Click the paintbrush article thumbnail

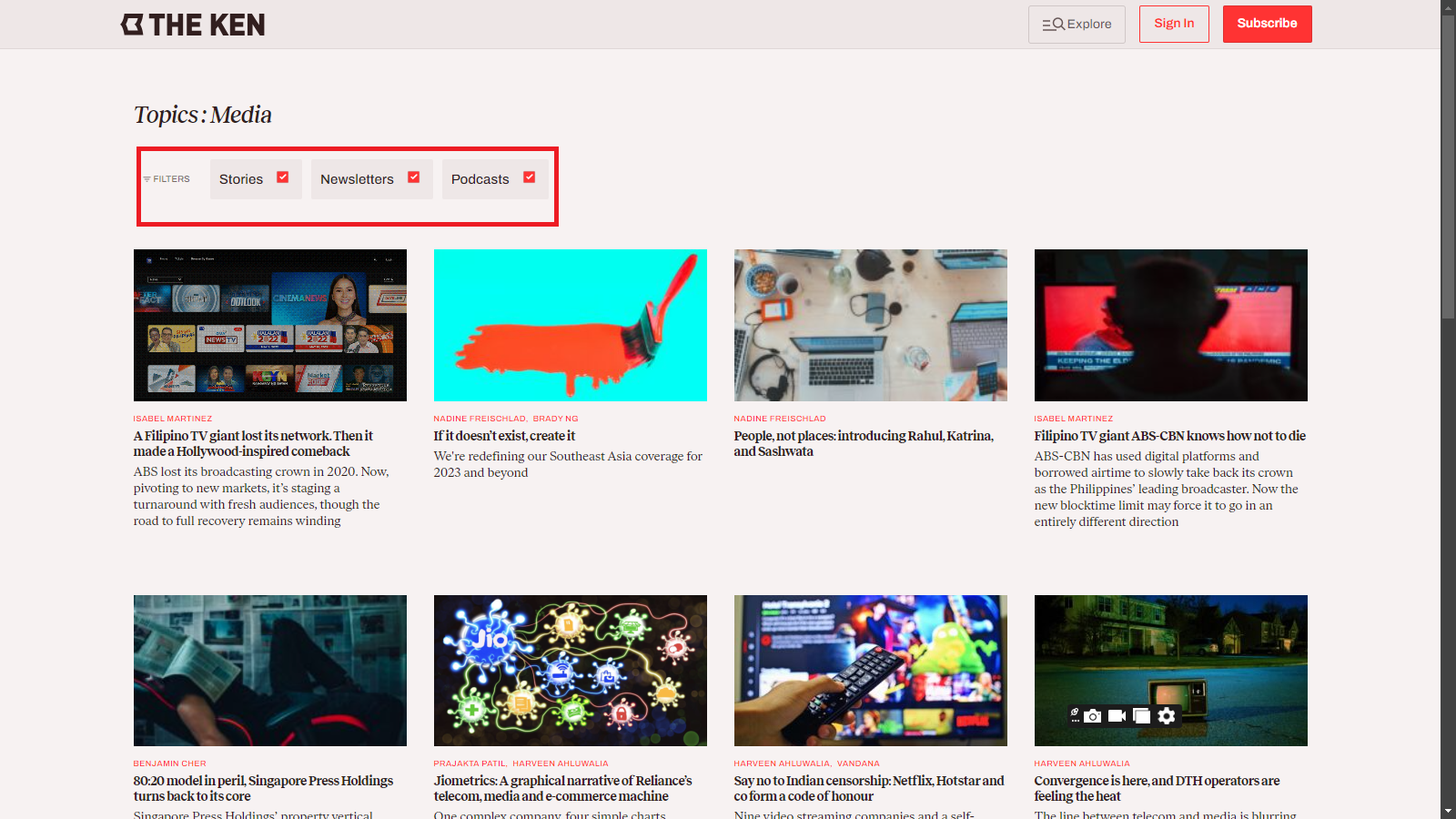[571, 325]
